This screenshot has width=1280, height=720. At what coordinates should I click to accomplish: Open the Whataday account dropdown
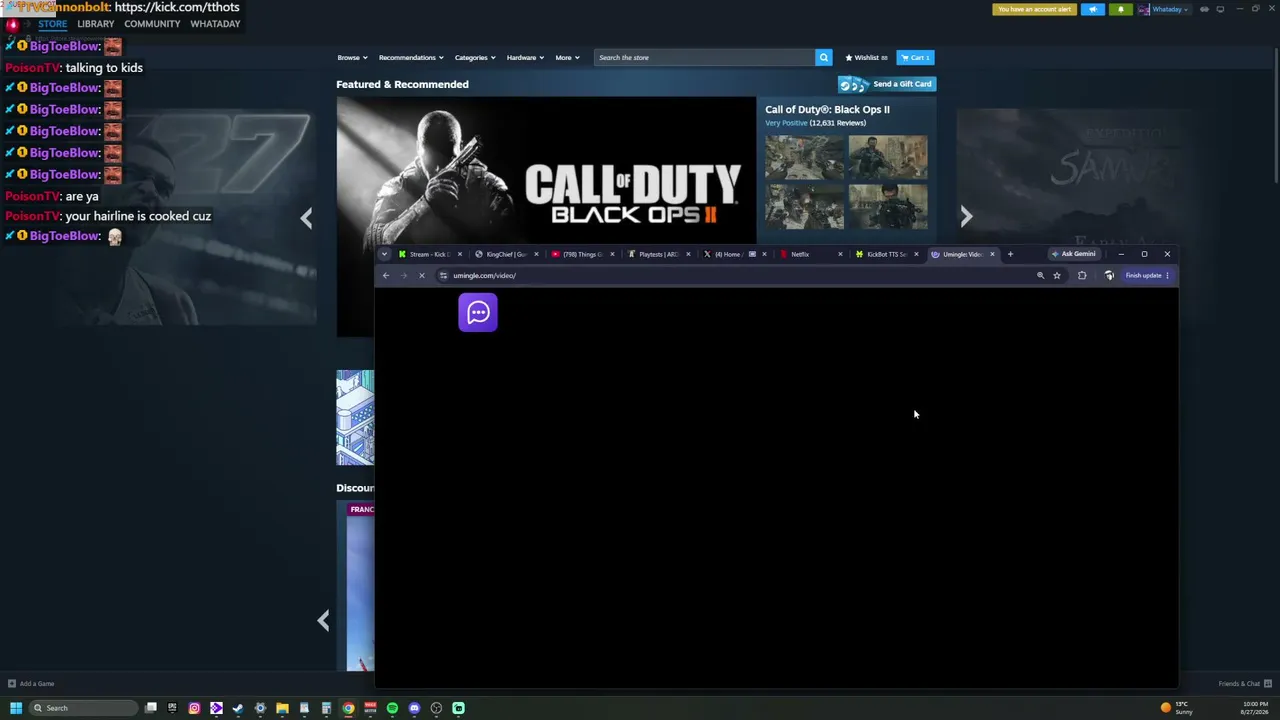(x=1163, y=9)
